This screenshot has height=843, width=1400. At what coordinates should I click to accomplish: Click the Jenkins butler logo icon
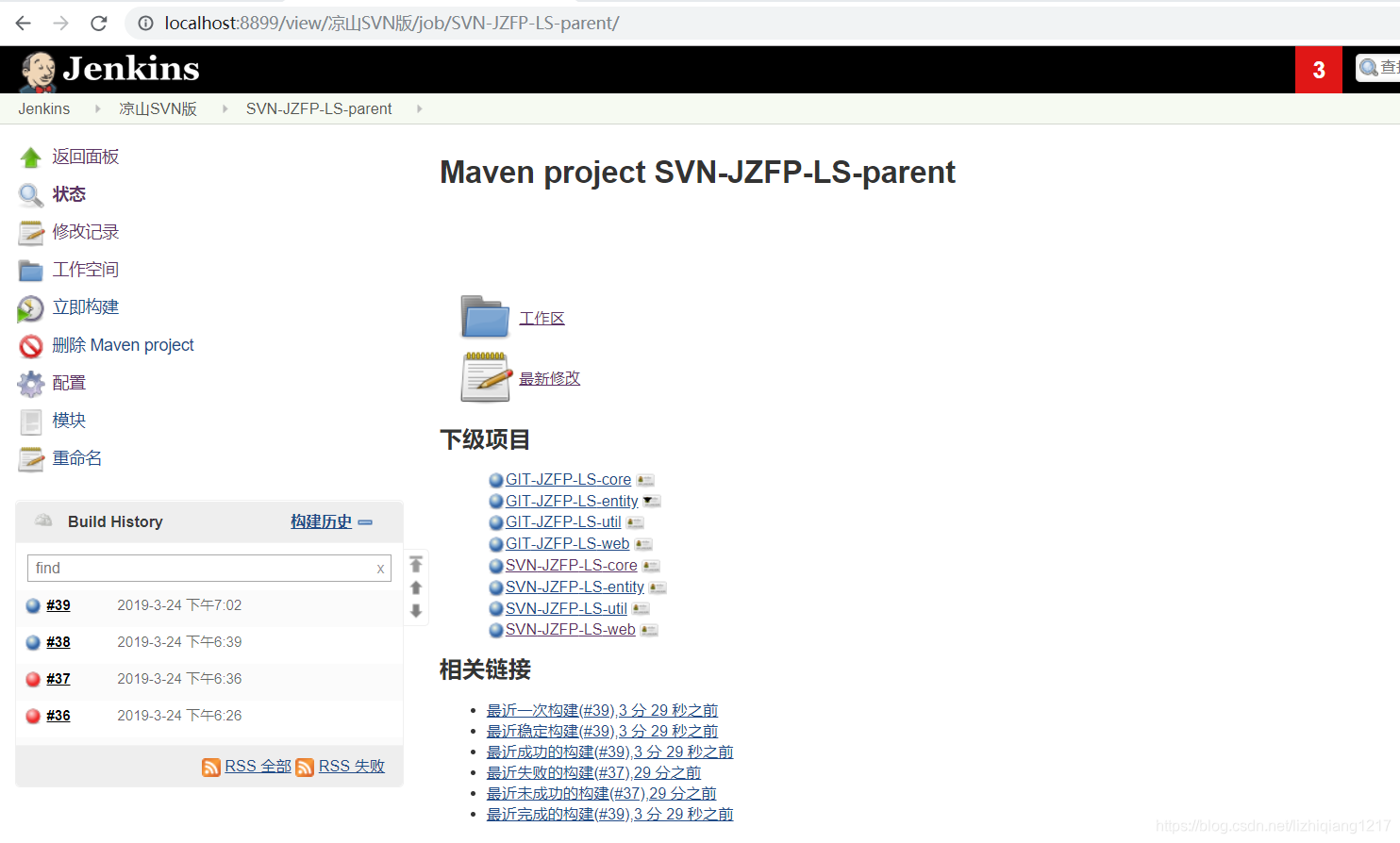(38, 72)
